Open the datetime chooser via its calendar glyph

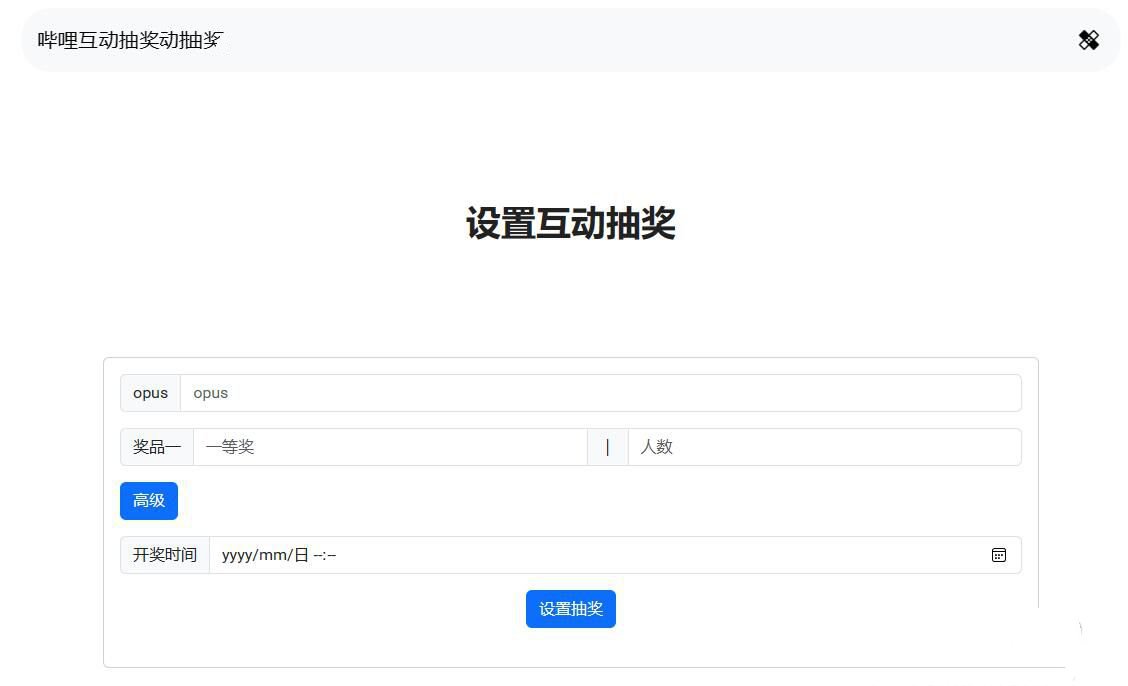click(998, 555)
